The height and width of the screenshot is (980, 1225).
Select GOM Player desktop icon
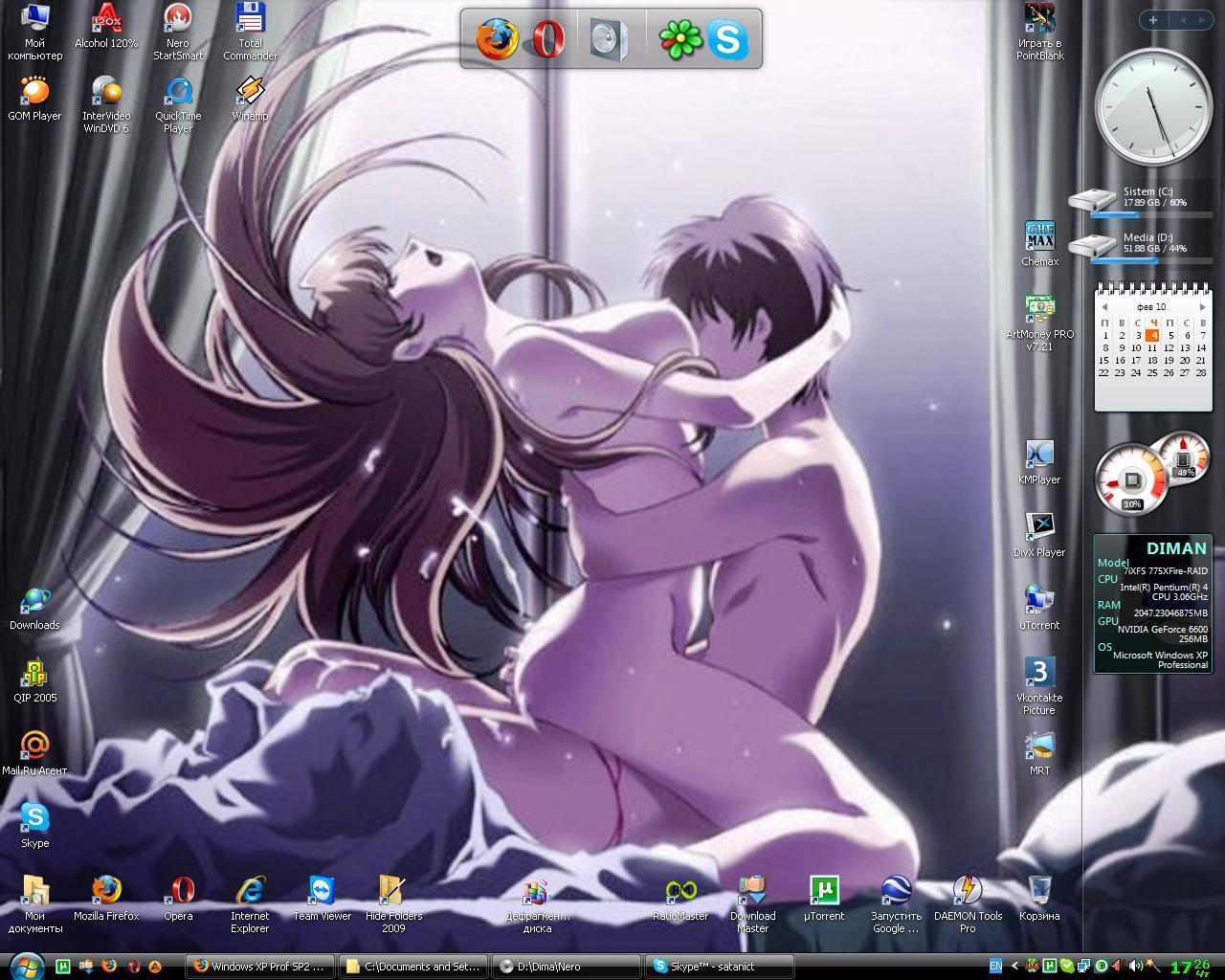[34, 99]
